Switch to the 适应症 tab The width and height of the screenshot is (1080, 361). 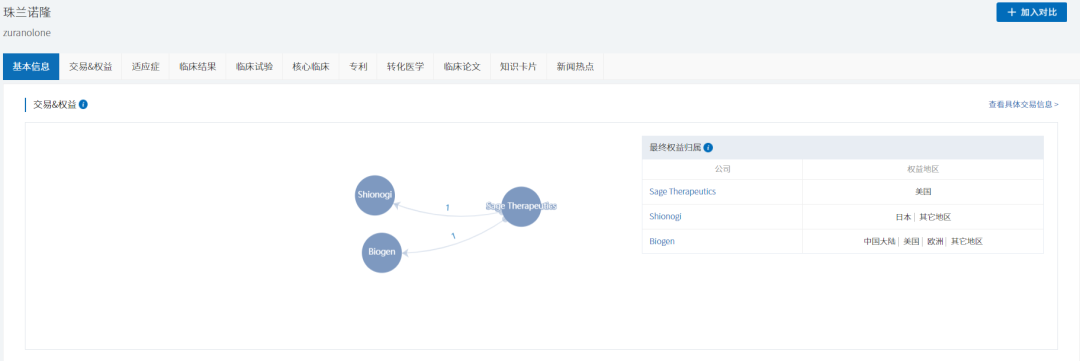[x=145, y=67]
